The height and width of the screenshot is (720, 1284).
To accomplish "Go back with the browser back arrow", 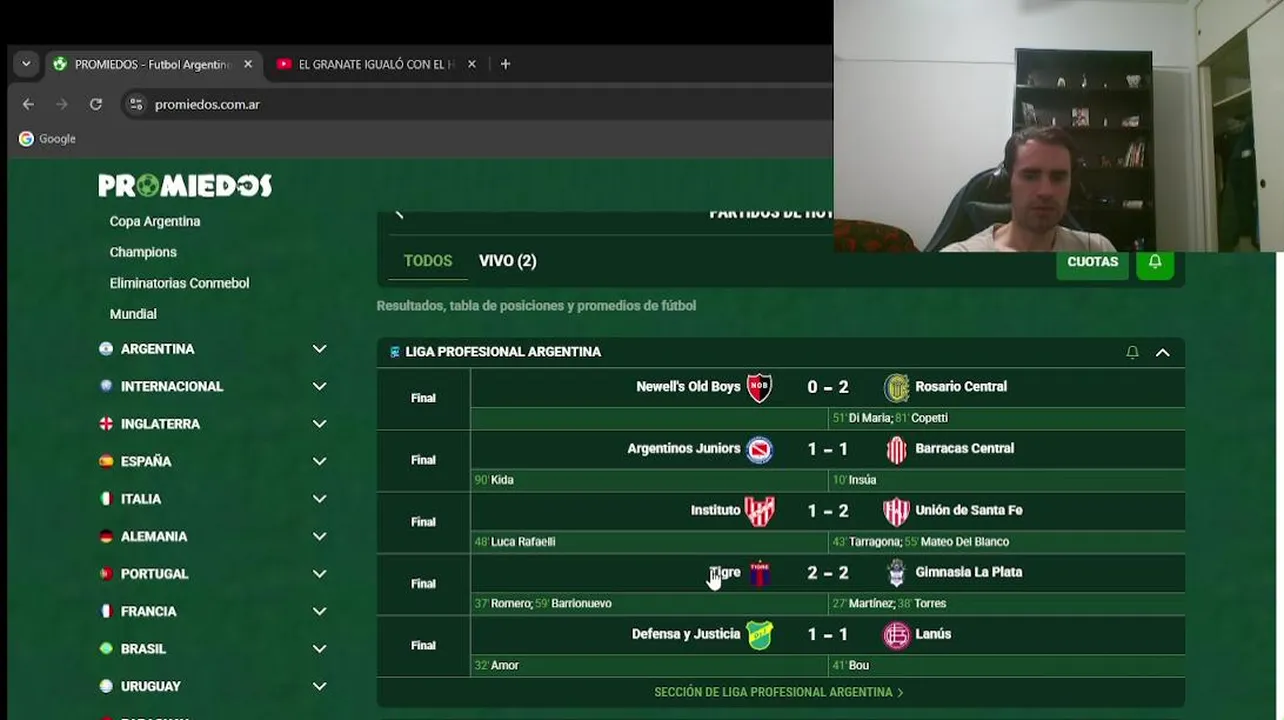I will [28, 104].
